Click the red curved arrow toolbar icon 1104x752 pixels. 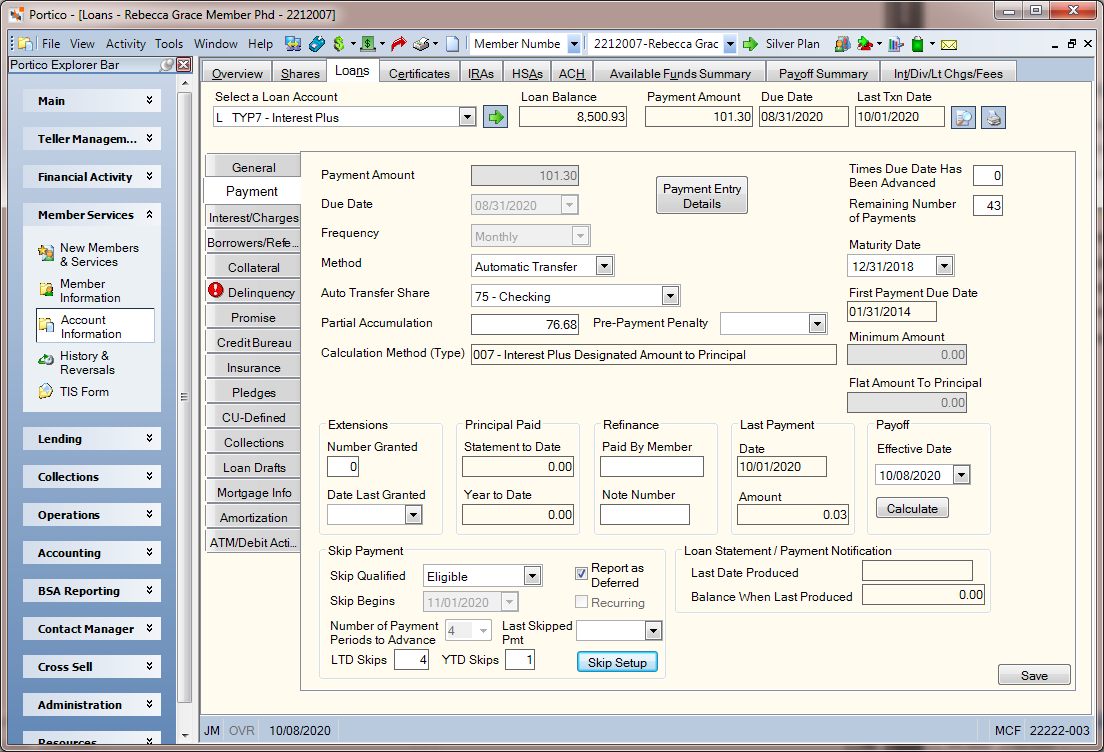[x=399, y=44]
